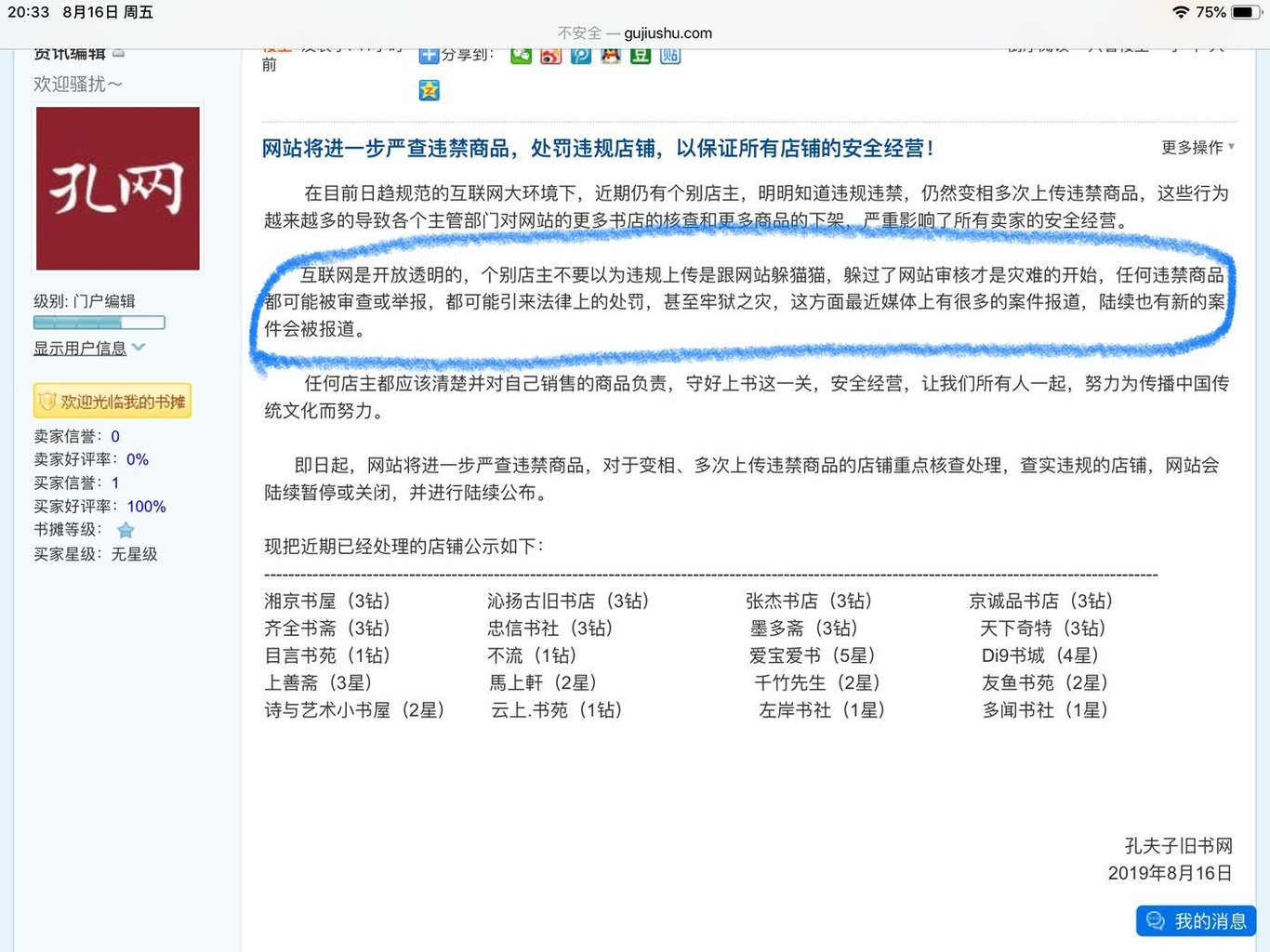The width and height of the screenshot is (1270, 952).
Task: Open the 孔网 user avatar
Action: point(118,188)
